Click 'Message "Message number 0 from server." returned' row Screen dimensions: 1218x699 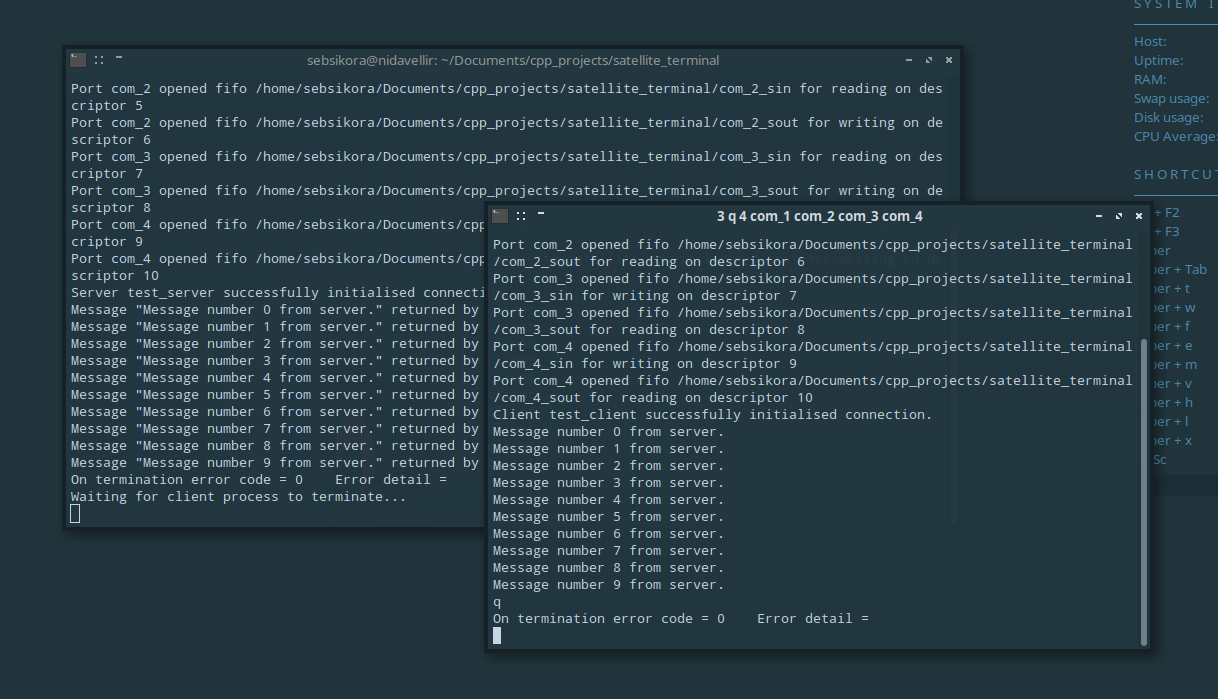[x=275, y=309]
